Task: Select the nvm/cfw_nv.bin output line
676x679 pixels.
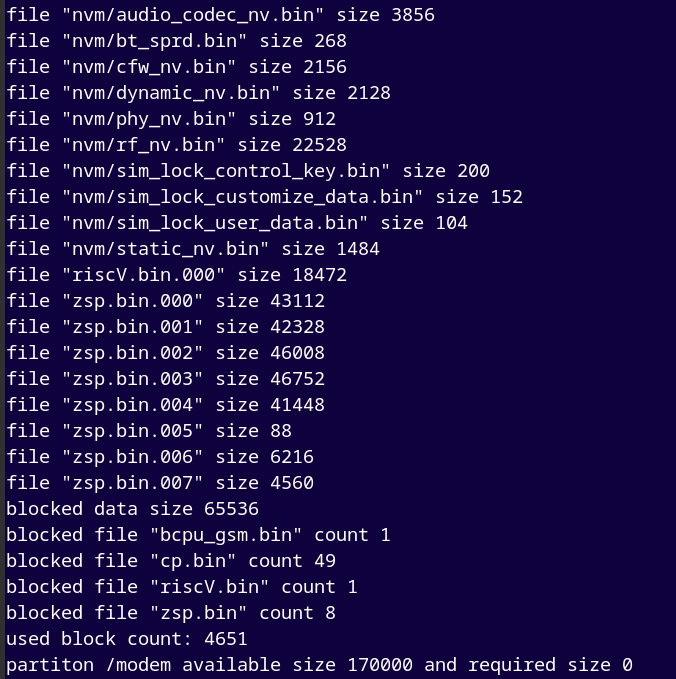Action: point(177,67)
